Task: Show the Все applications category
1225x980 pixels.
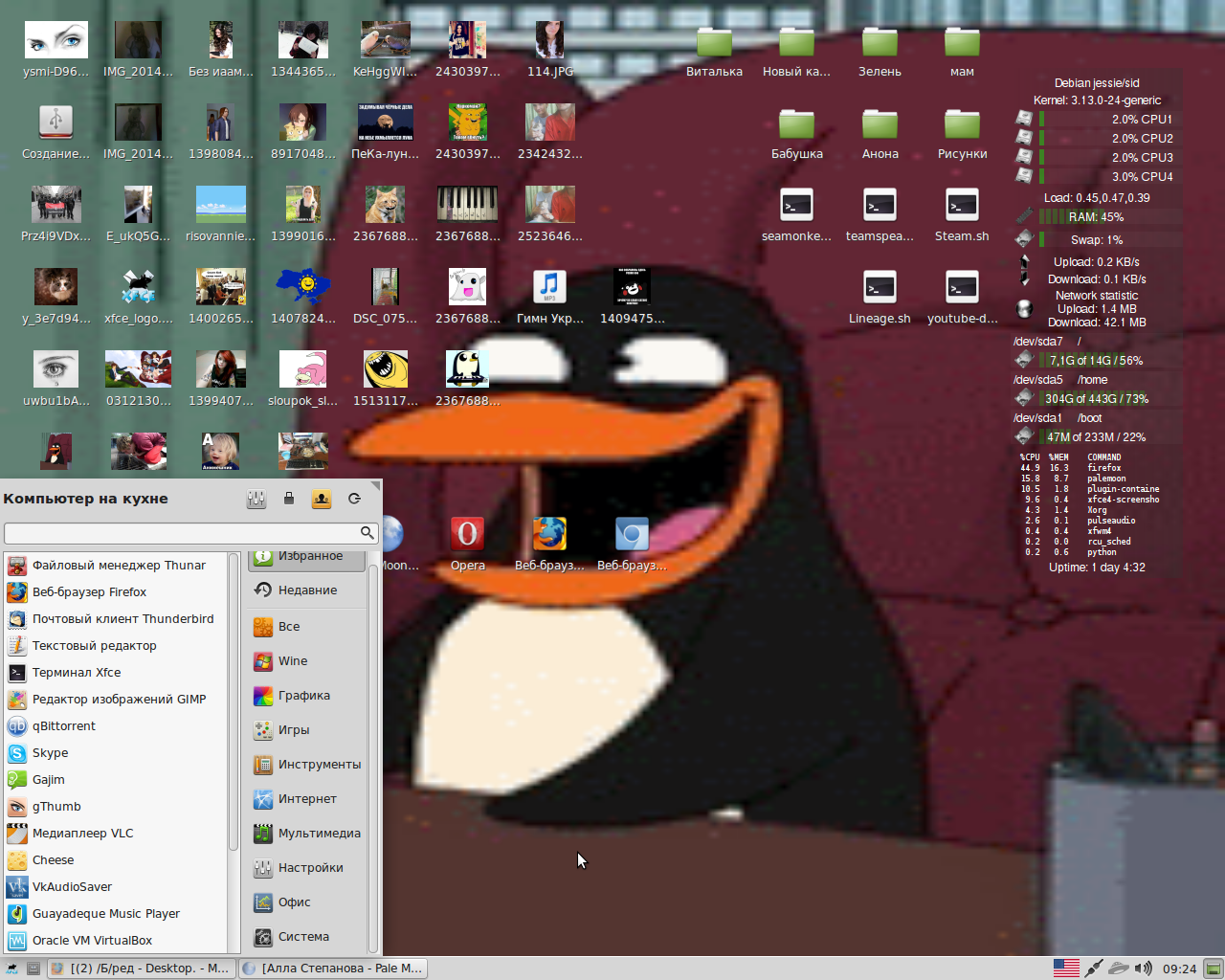Action: [x=306, y=627]
